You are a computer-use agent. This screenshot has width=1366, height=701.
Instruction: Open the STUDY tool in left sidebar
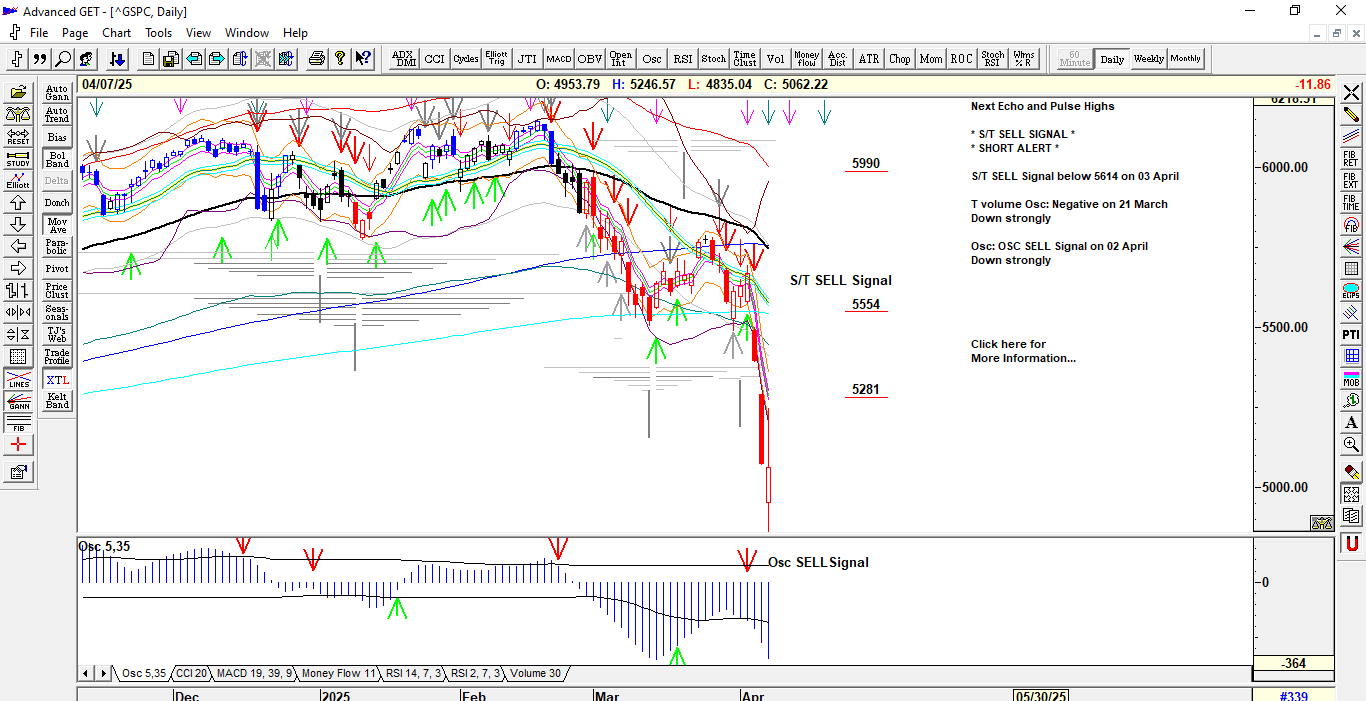point(18,159)
